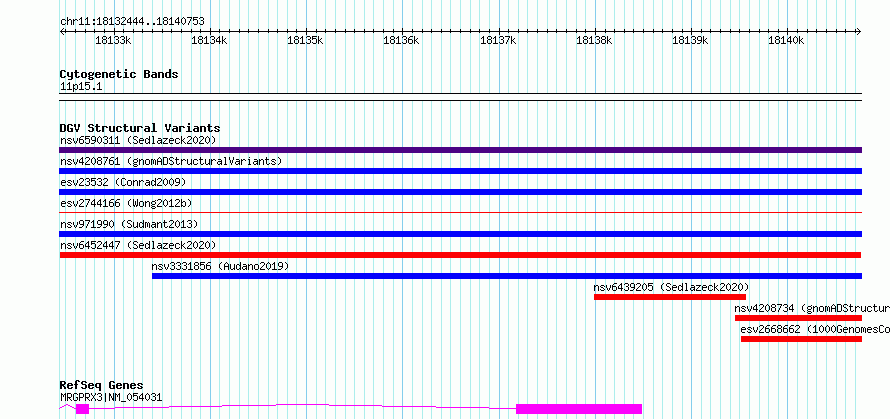Click the Cytogenetic Bands track heading
The width and height of the screenshot is (890, 419).
click(119, 74)
